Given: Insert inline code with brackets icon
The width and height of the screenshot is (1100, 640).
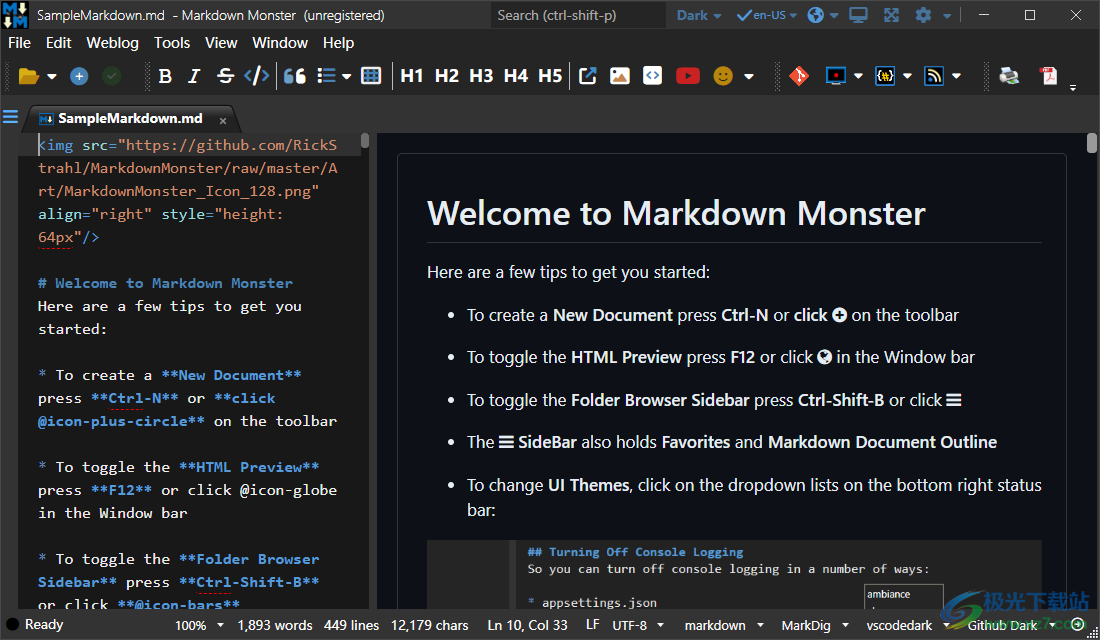Looking at the screenshot, I should tap(257, 76).
